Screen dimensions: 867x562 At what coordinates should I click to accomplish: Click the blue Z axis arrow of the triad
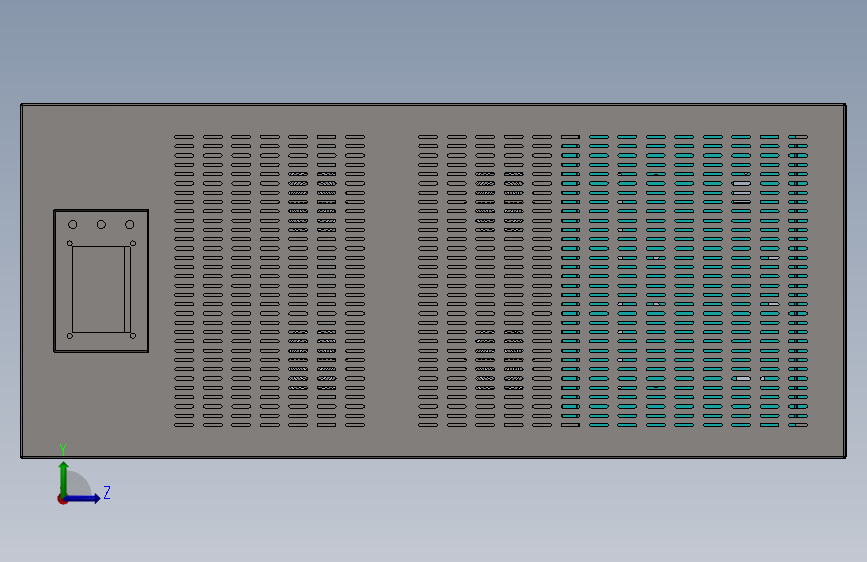82,498
